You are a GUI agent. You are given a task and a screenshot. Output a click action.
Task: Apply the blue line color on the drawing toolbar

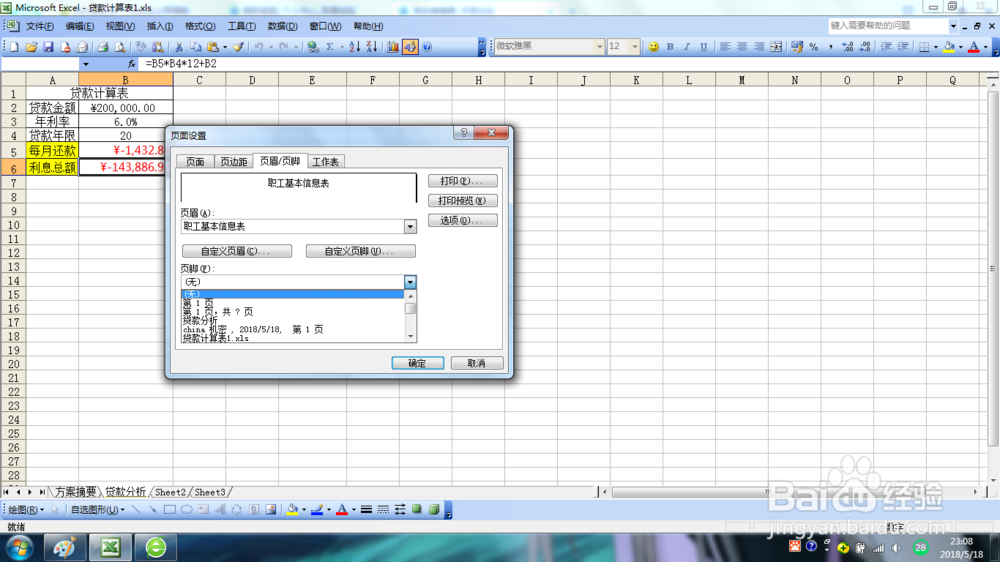click(x=317, y=510)
